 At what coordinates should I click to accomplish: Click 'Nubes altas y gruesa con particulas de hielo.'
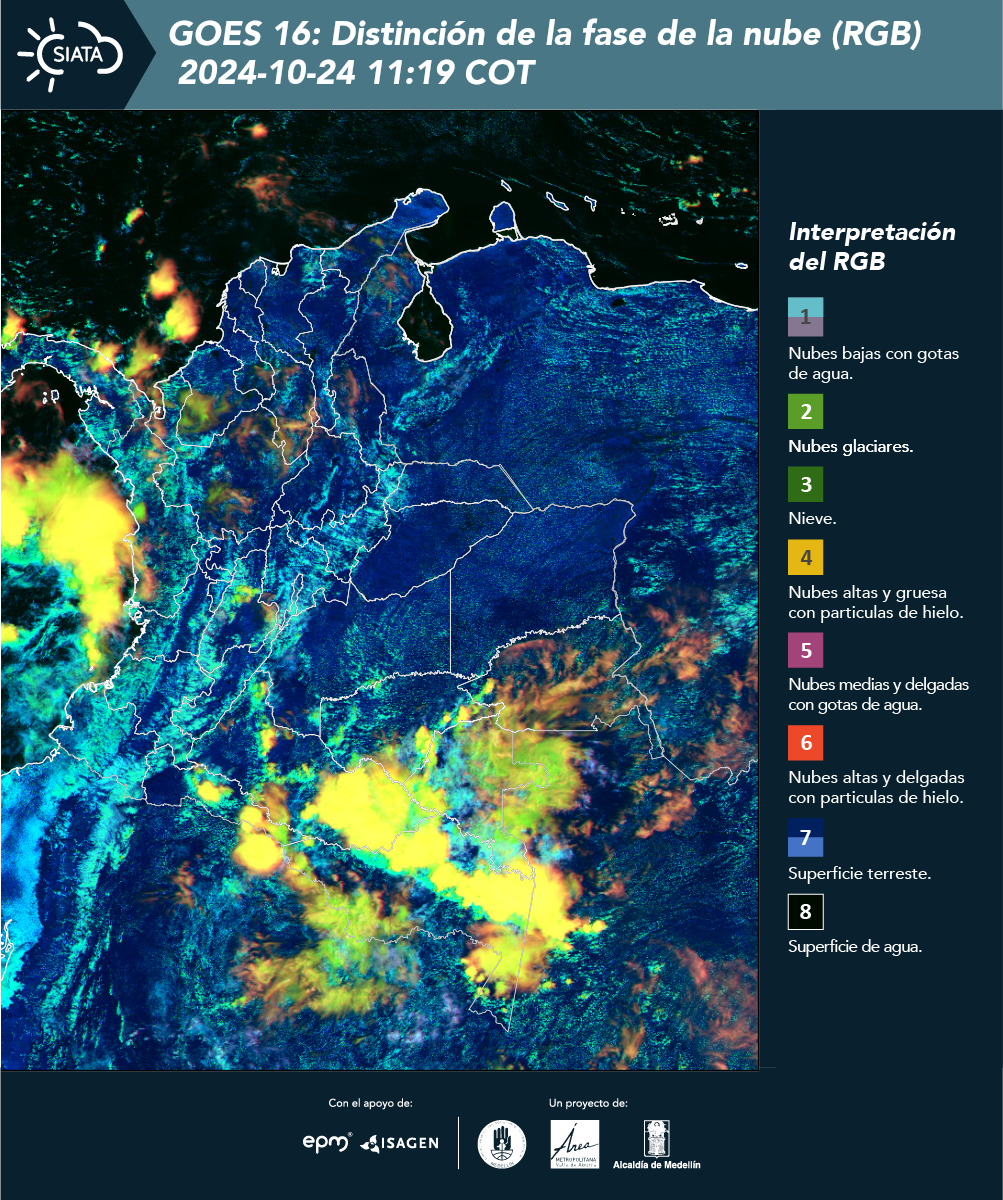pyautogui.click(x=876, y=602)
